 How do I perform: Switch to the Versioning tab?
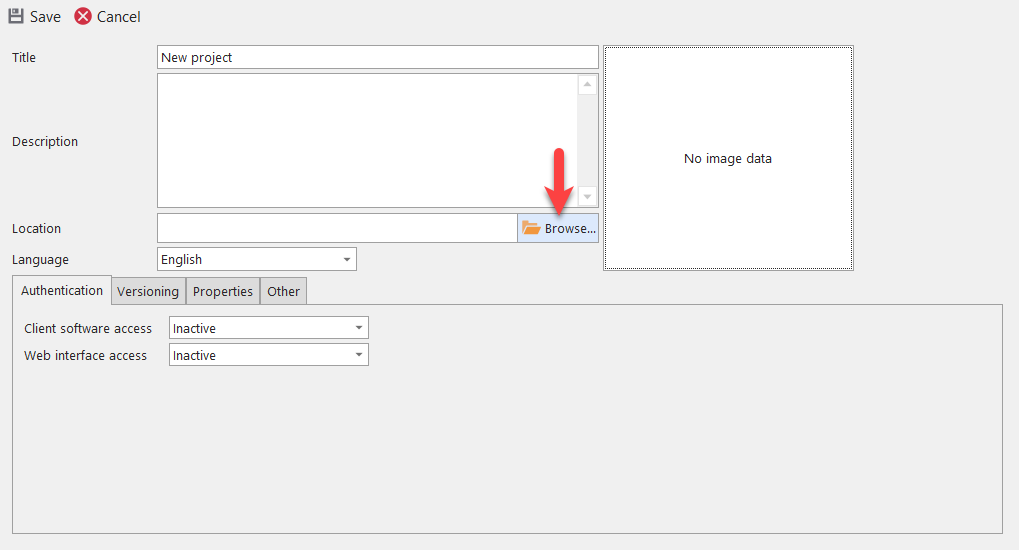tap(148, 291)
